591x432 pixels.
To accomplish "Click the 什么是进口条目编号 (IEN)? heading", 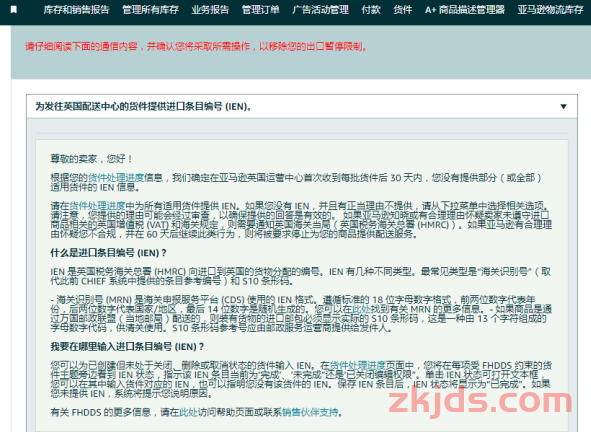I will [x=109, y=253].
